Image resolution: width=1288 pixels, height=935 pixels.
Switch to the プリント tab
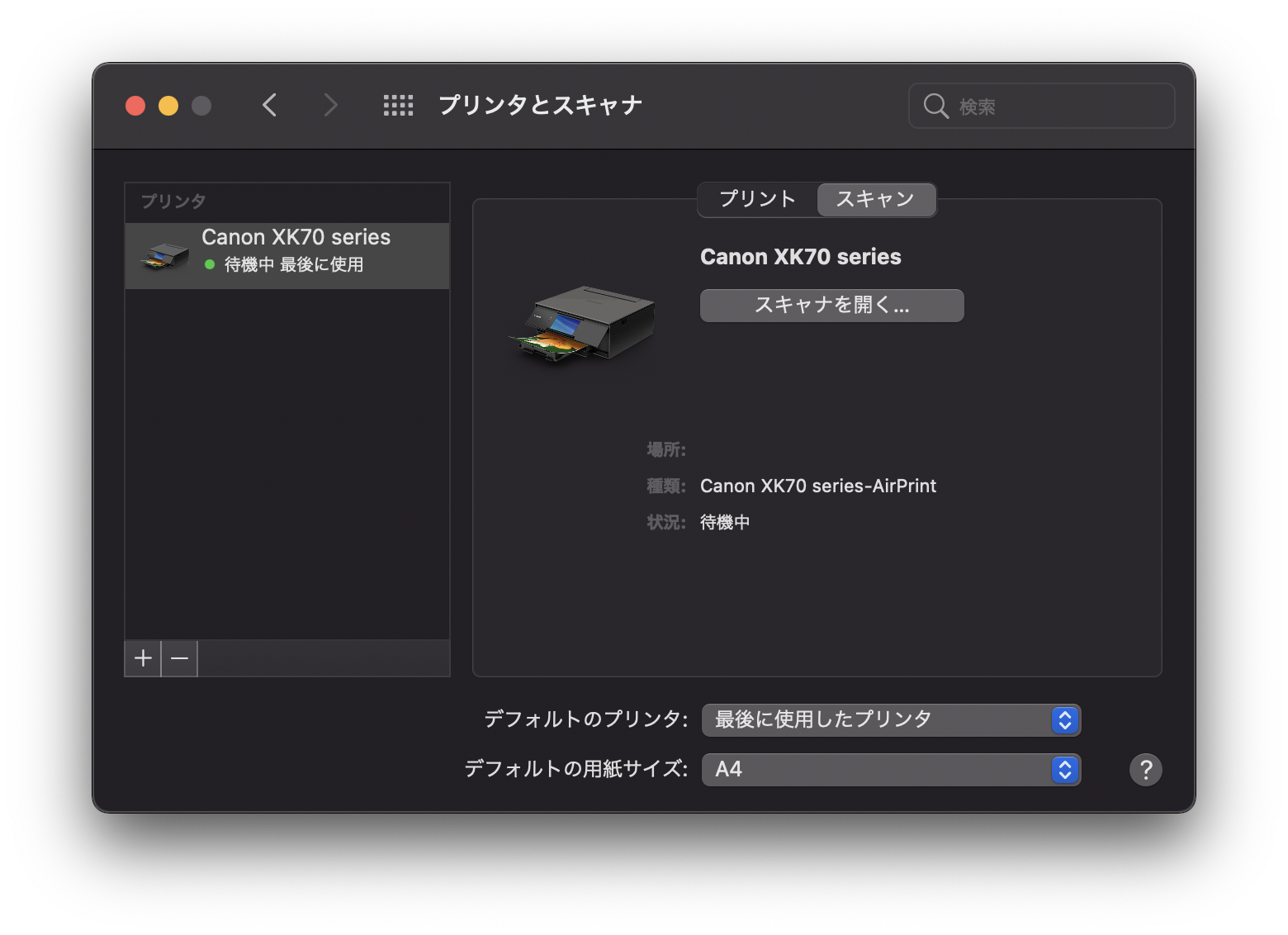[x=758, y=199]
